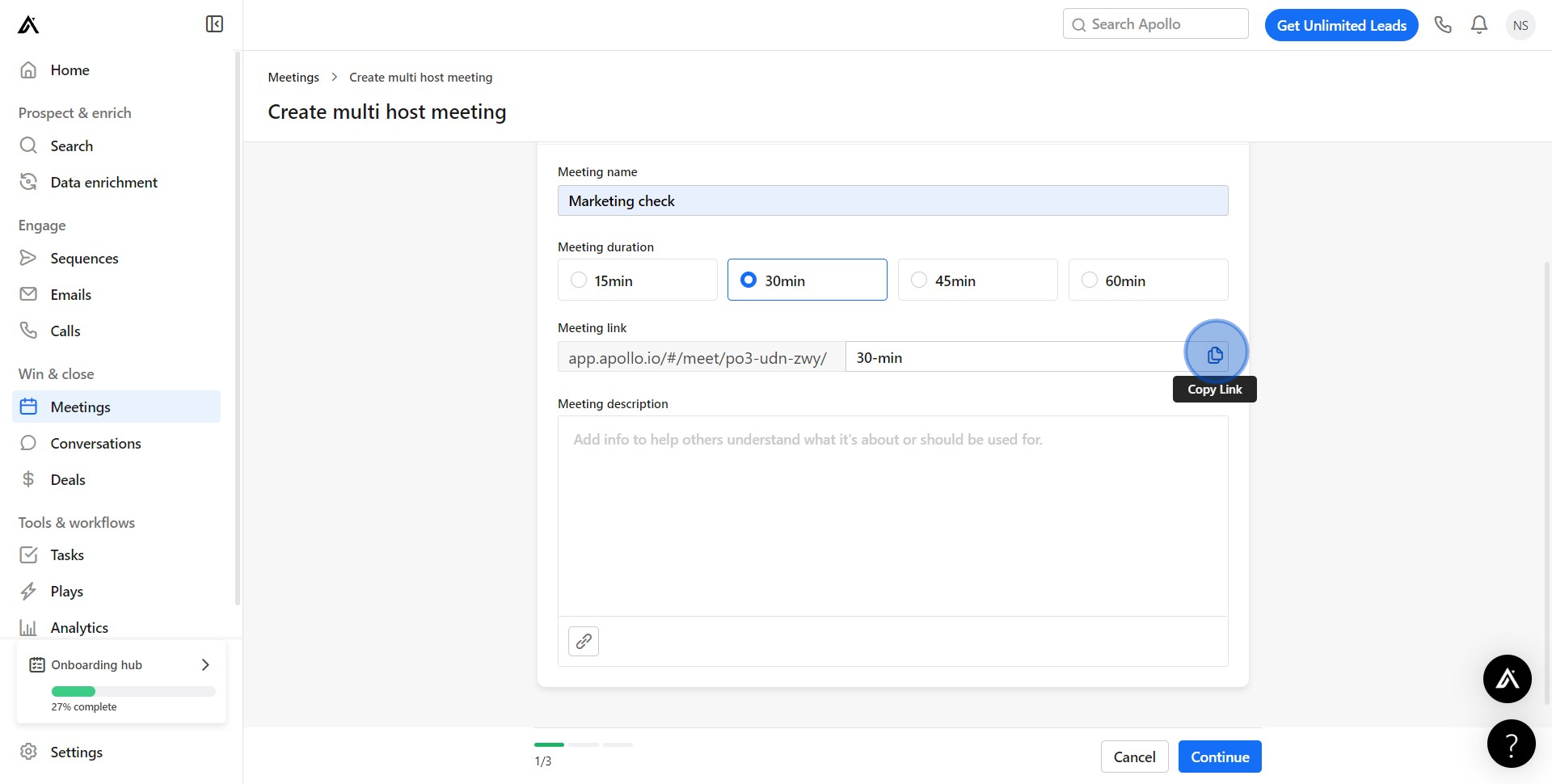This screenshot has width=1552, height=784.
Task: Open the help question mark button
Action: (1512, 744)
